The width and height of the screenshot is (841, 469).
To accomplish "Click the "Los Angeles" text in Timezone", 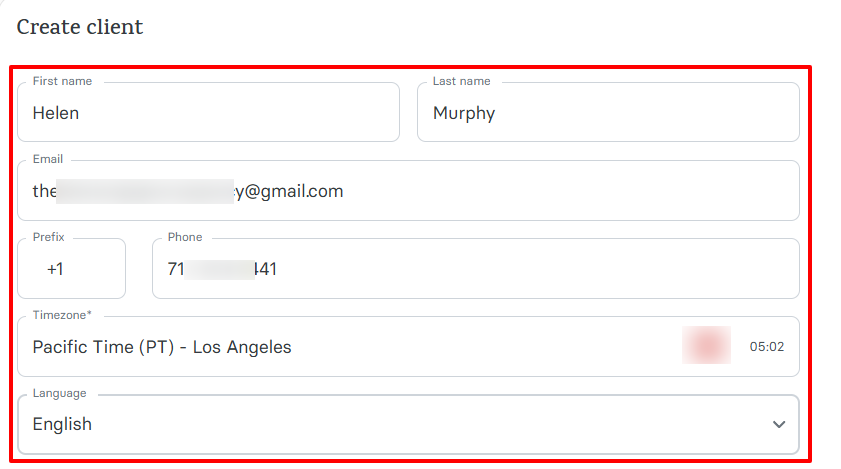I will 242,347.
